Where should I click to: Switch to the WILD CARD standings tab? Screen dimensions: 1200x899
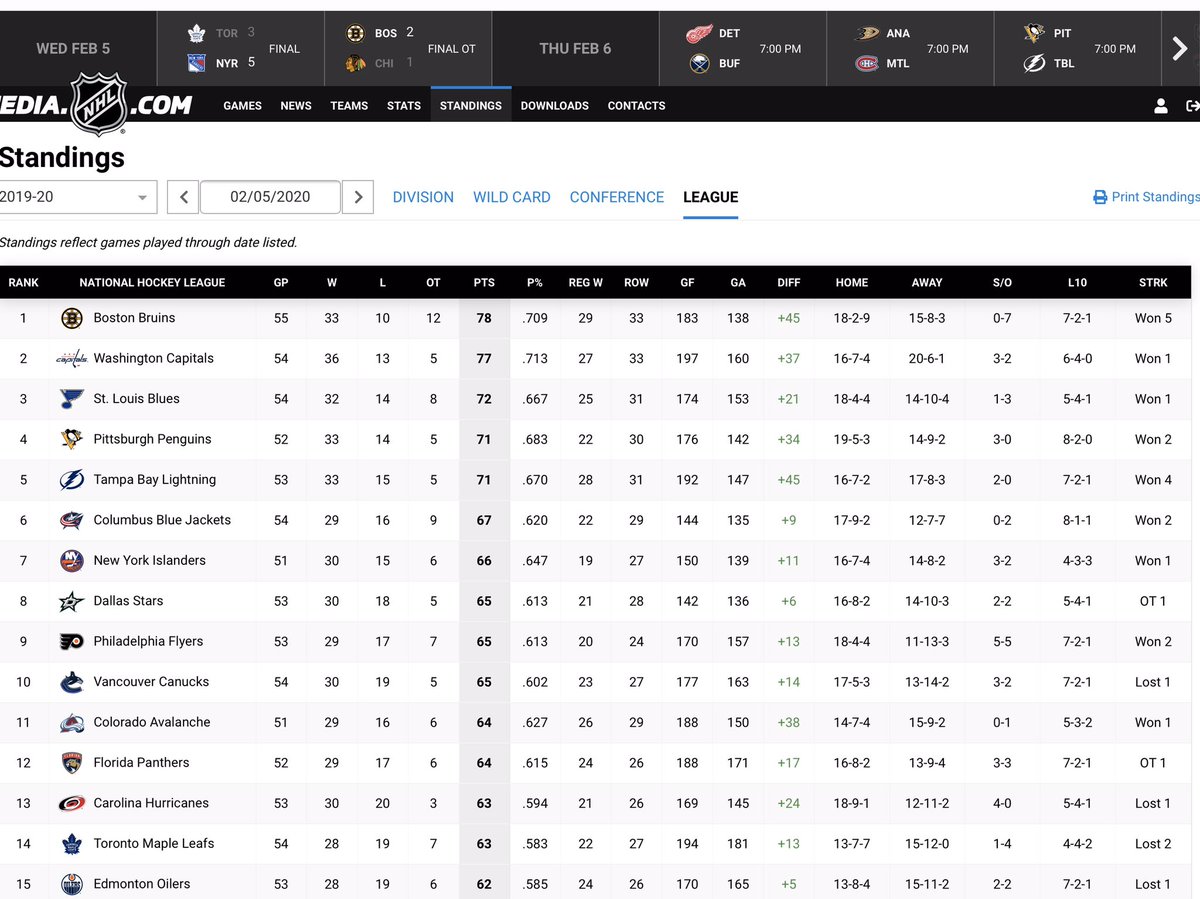click(x=512, y=197)
